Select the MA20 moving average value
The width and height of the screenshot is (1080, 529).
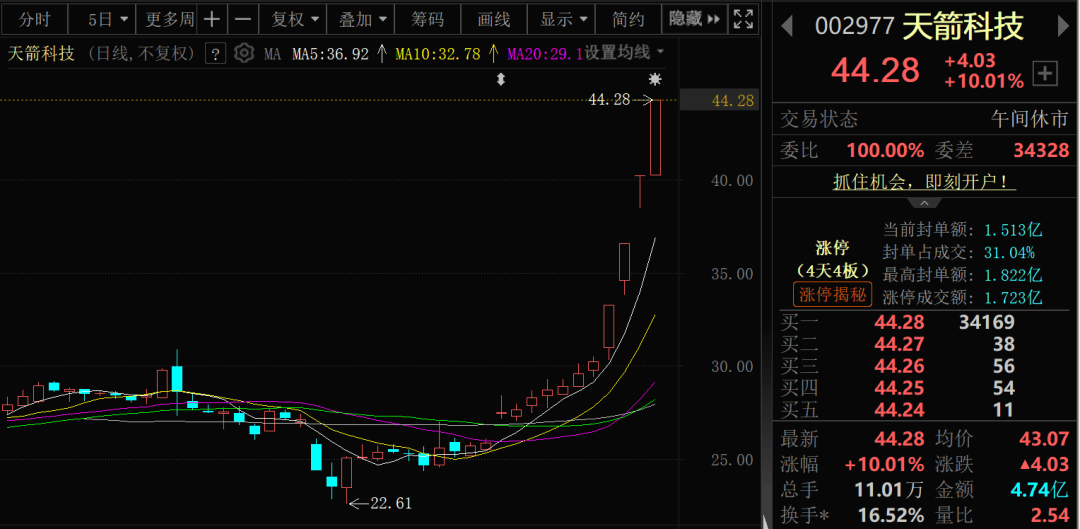pyautogui.click(x=545, y=54)
